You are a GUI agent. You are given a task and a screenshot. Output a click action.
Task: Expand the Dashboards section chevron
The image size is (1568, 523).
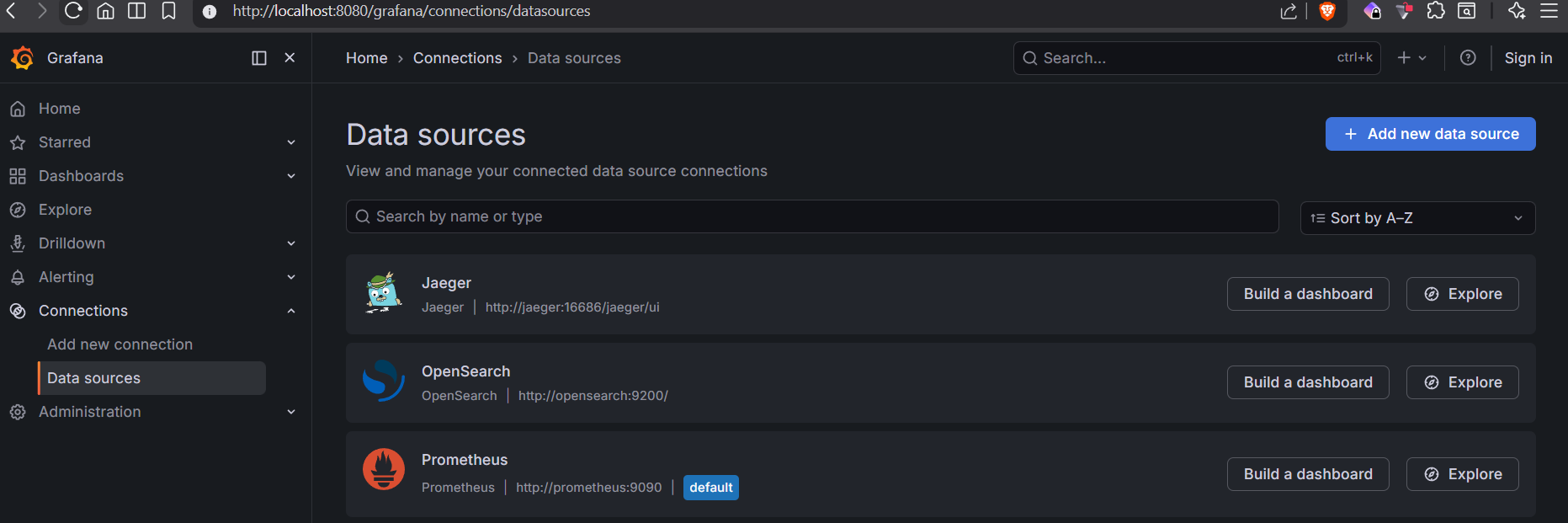point(291,176)
